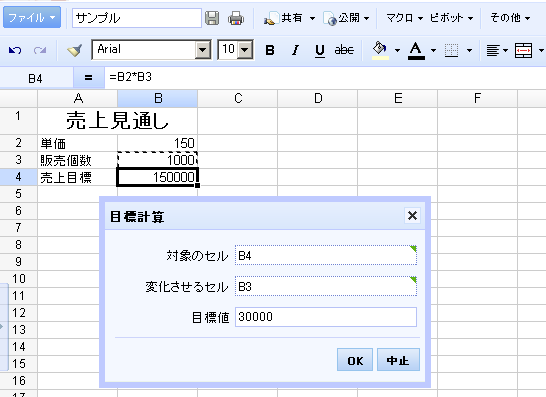546x397 pixels.
Task: Click the save (floppy disk) icon
Action: pyautogui.click(x=212, y=18)
